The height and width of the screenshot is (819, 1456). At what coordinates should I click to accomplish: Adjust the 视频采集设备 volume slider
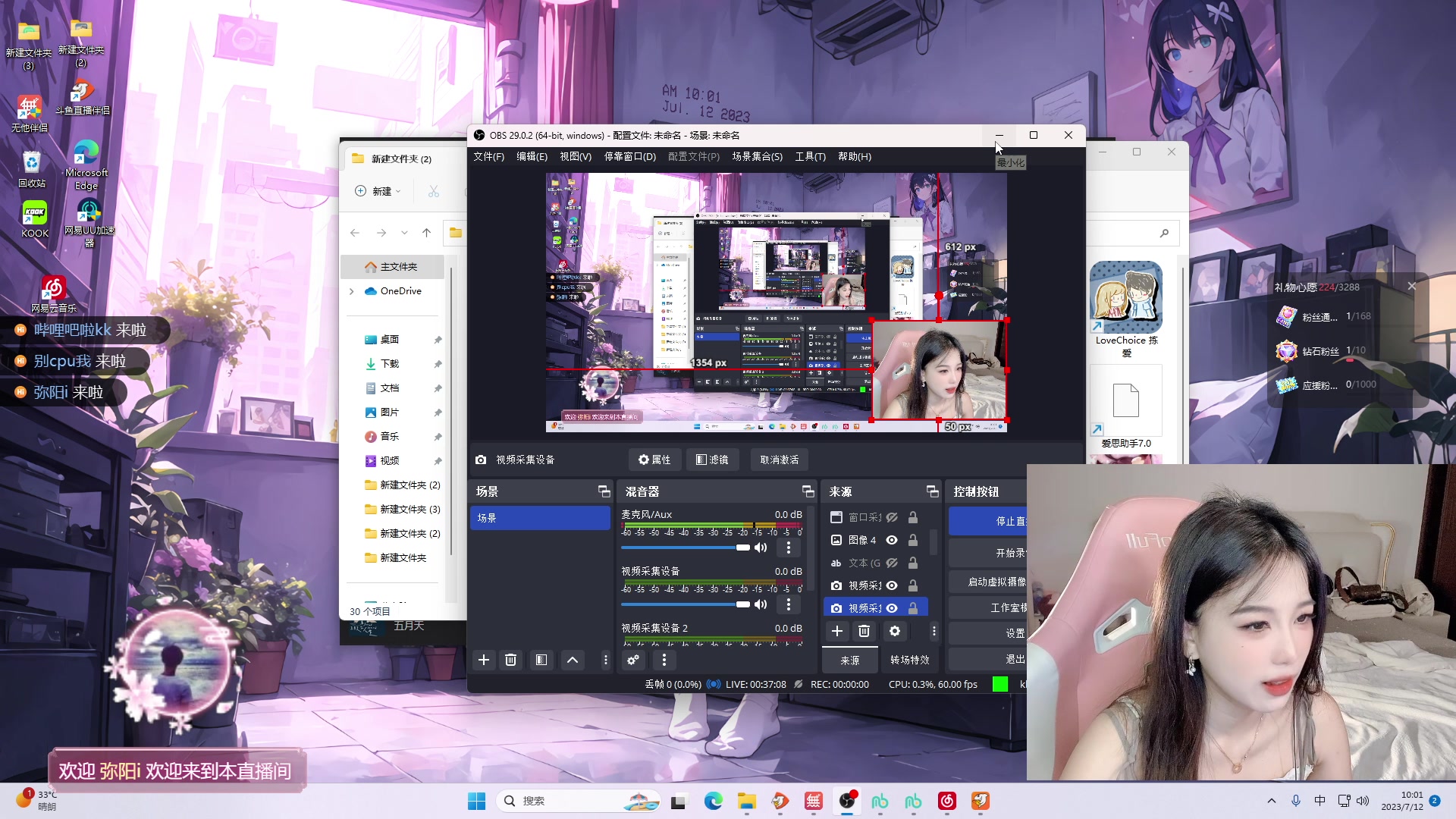coord(686,604)
